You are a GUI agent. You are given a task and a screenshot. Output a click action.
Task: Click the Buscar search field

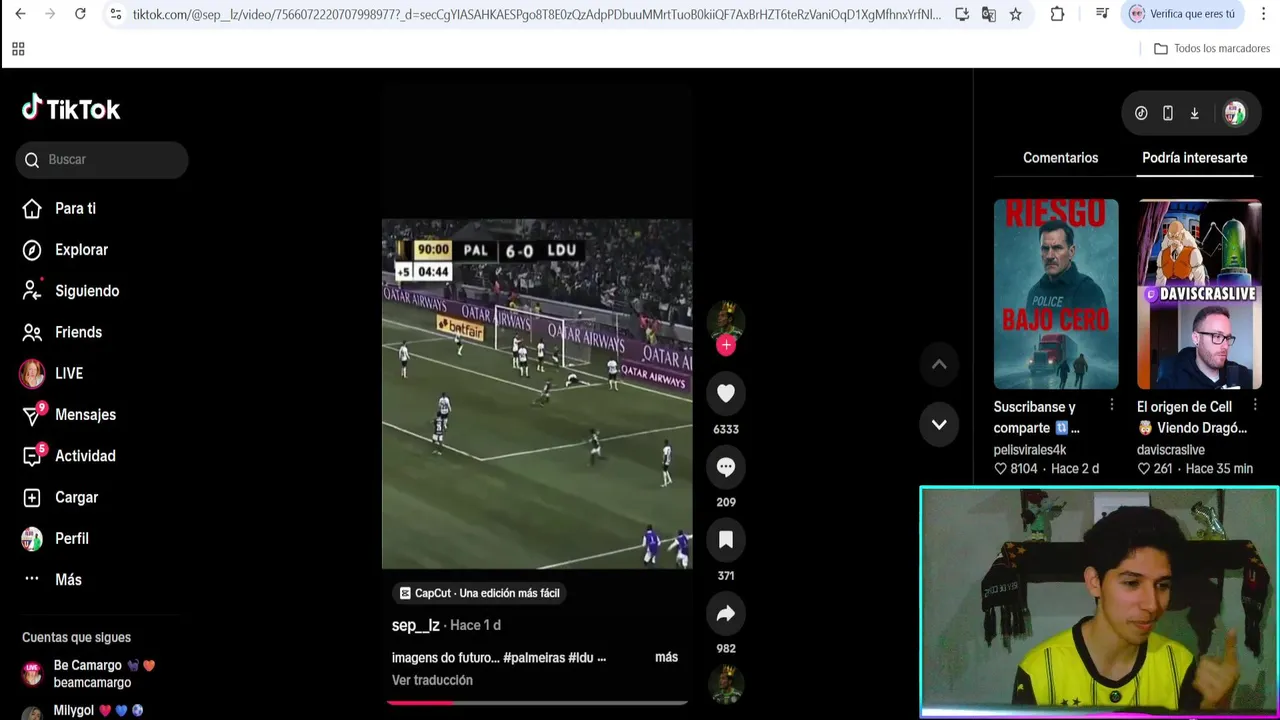point(102,160)
